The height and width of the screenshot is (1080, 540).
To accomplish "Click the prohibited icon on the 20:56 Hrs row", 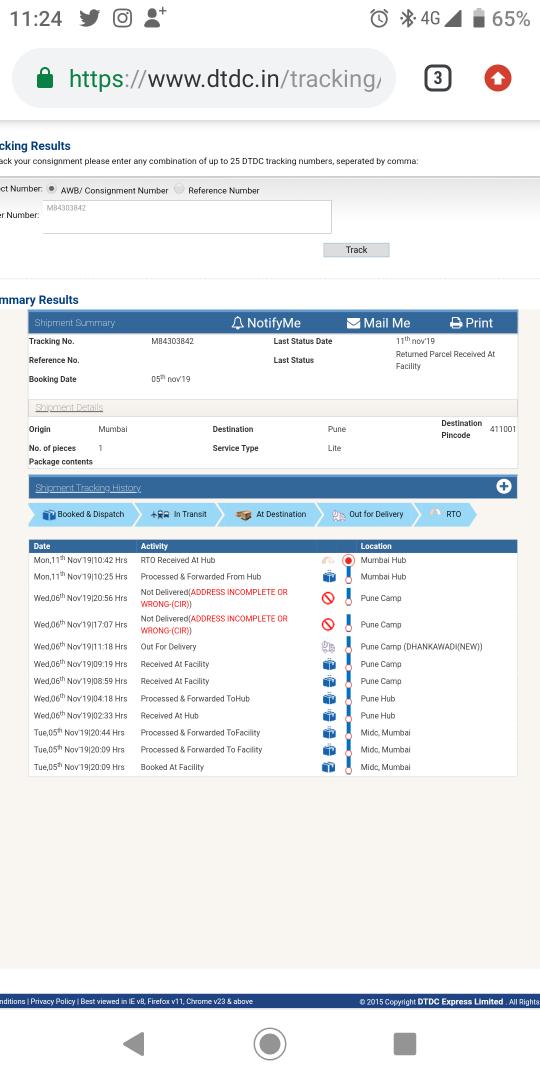I will [329, 599].
